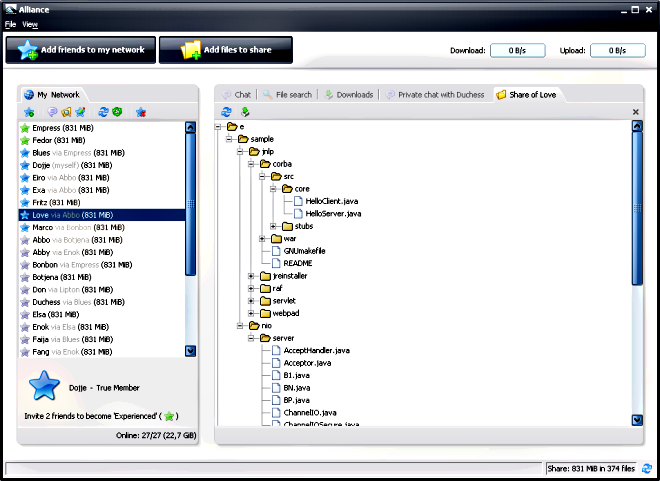Screen dimensions: 660x481
Task: Collapse the sample folder node
Action: pos(229,139)
